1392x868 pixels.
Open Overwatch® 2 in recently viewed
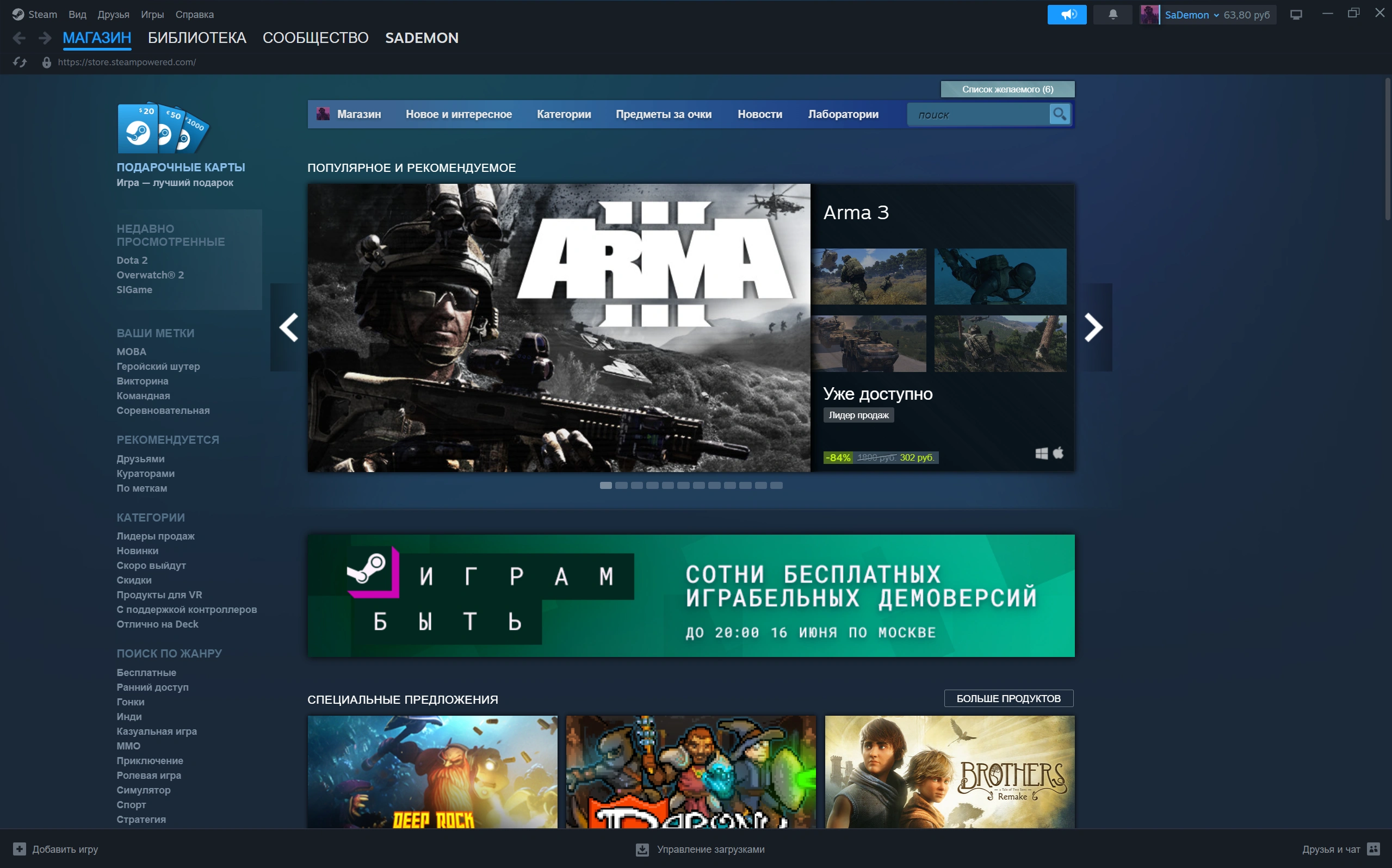pyautogui.click(x=150, y=275)
